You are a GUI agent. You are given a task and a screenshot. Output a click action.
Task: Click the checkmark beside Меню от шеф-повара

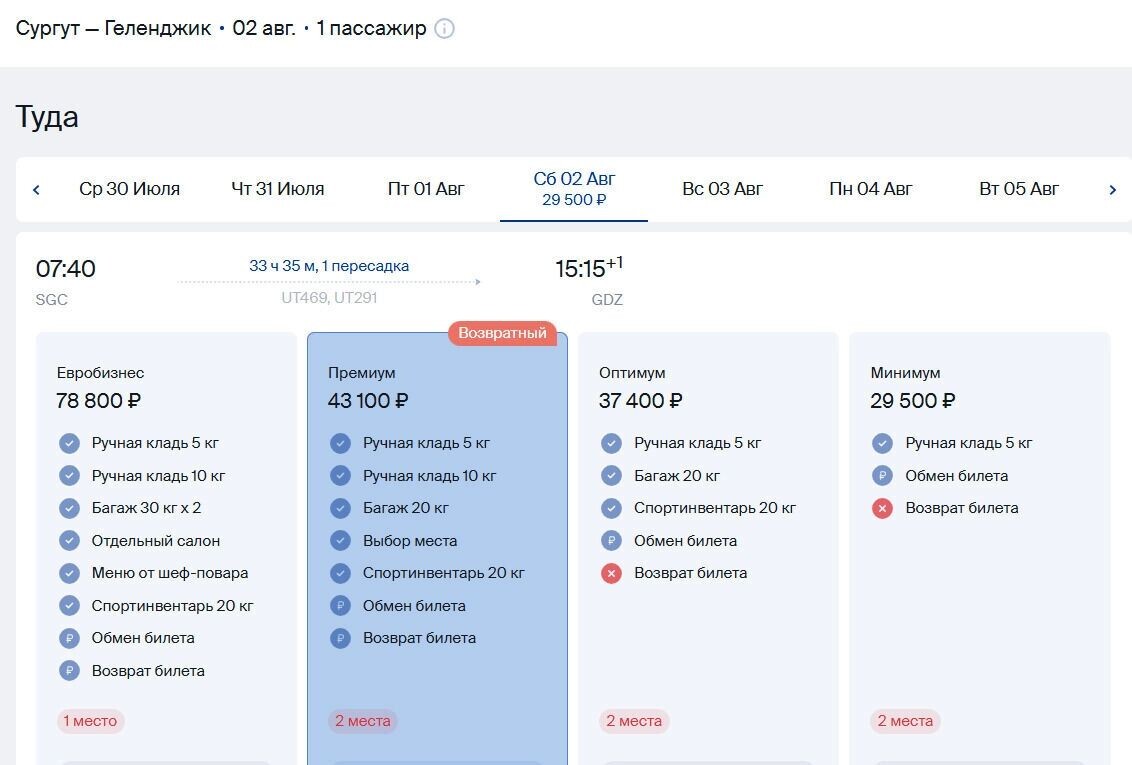pyautogui.click(x=69, y=573)
